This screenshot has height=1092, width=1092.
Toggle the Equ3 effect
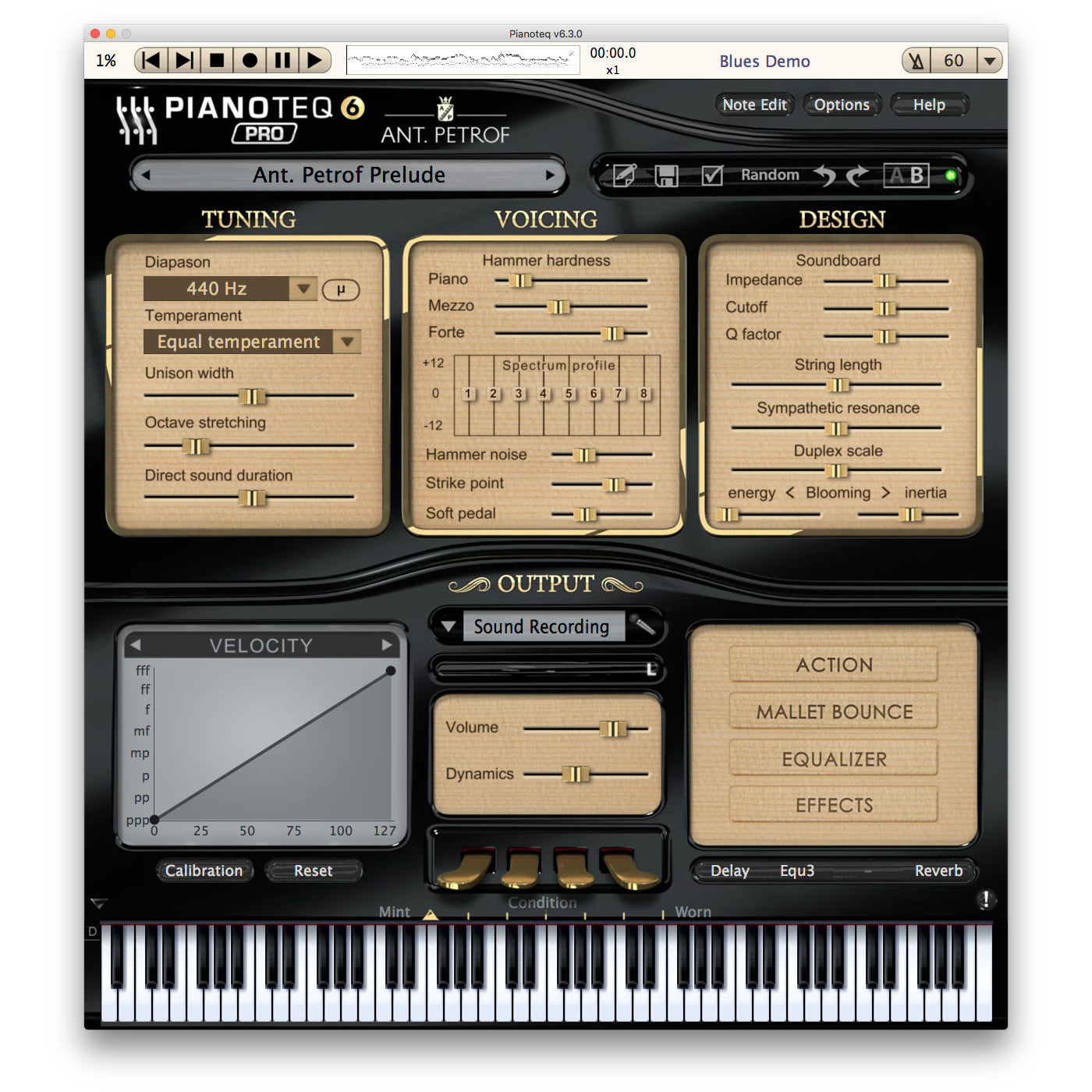pyautogui.click(x=797, y=871)
